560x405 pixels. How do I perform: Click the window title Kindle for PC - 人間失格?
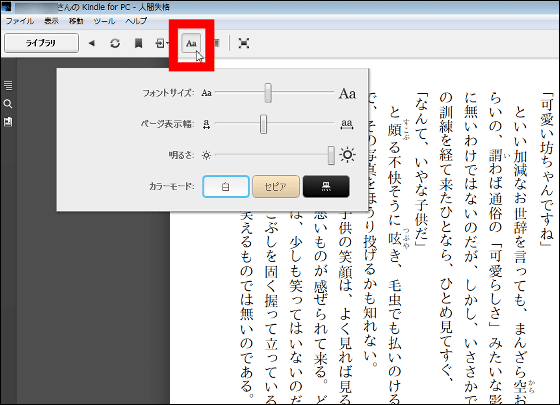point(126,7)
